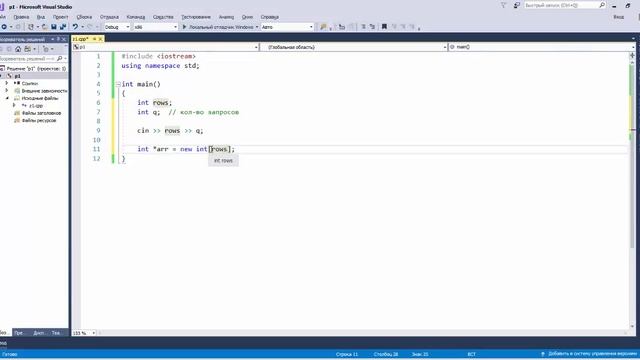Click the Save All toolbar icon
Viewport: 640px width, 360px height.
tap(63, 27)
